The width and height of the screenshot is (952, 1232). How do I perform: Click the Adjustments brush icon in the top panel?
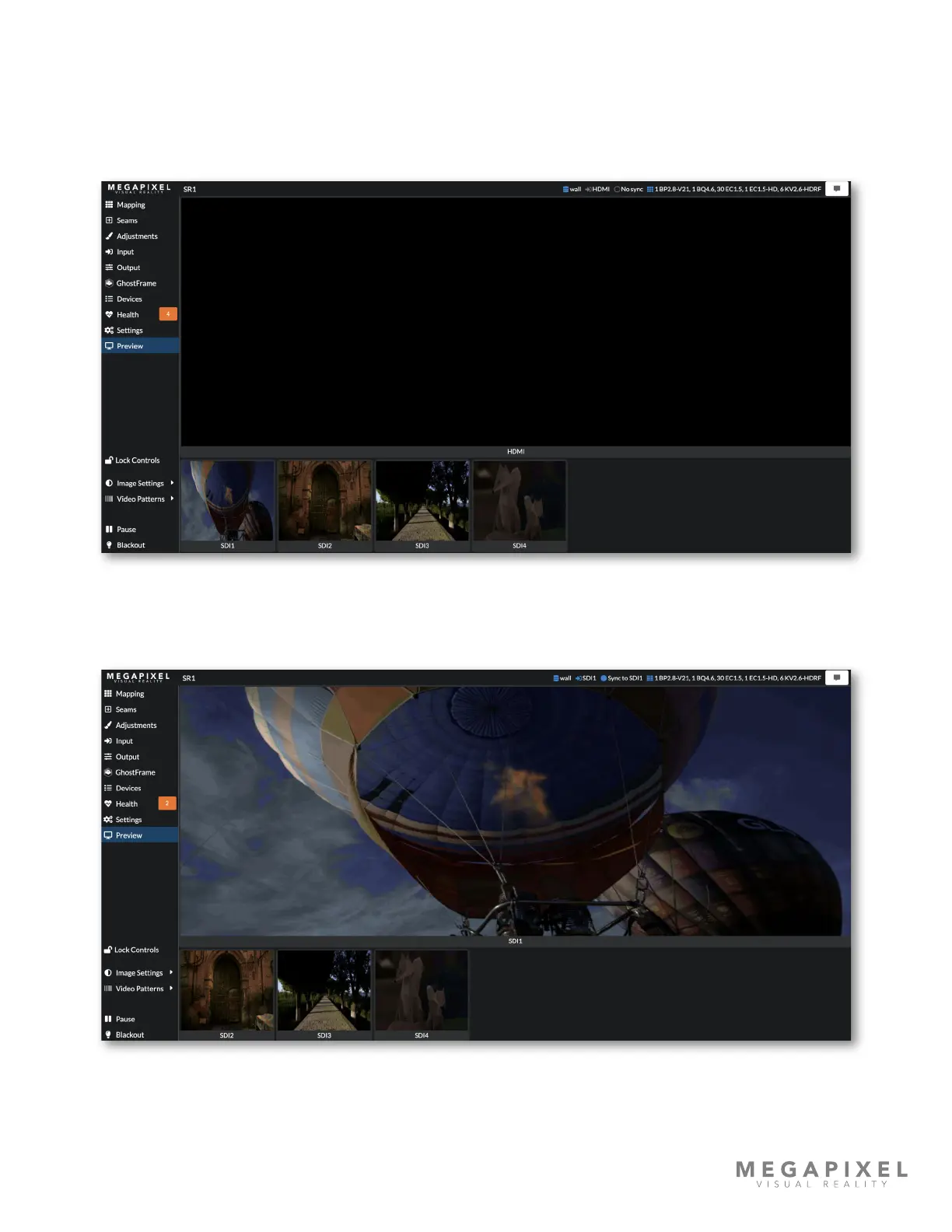(x=109, y=236)
